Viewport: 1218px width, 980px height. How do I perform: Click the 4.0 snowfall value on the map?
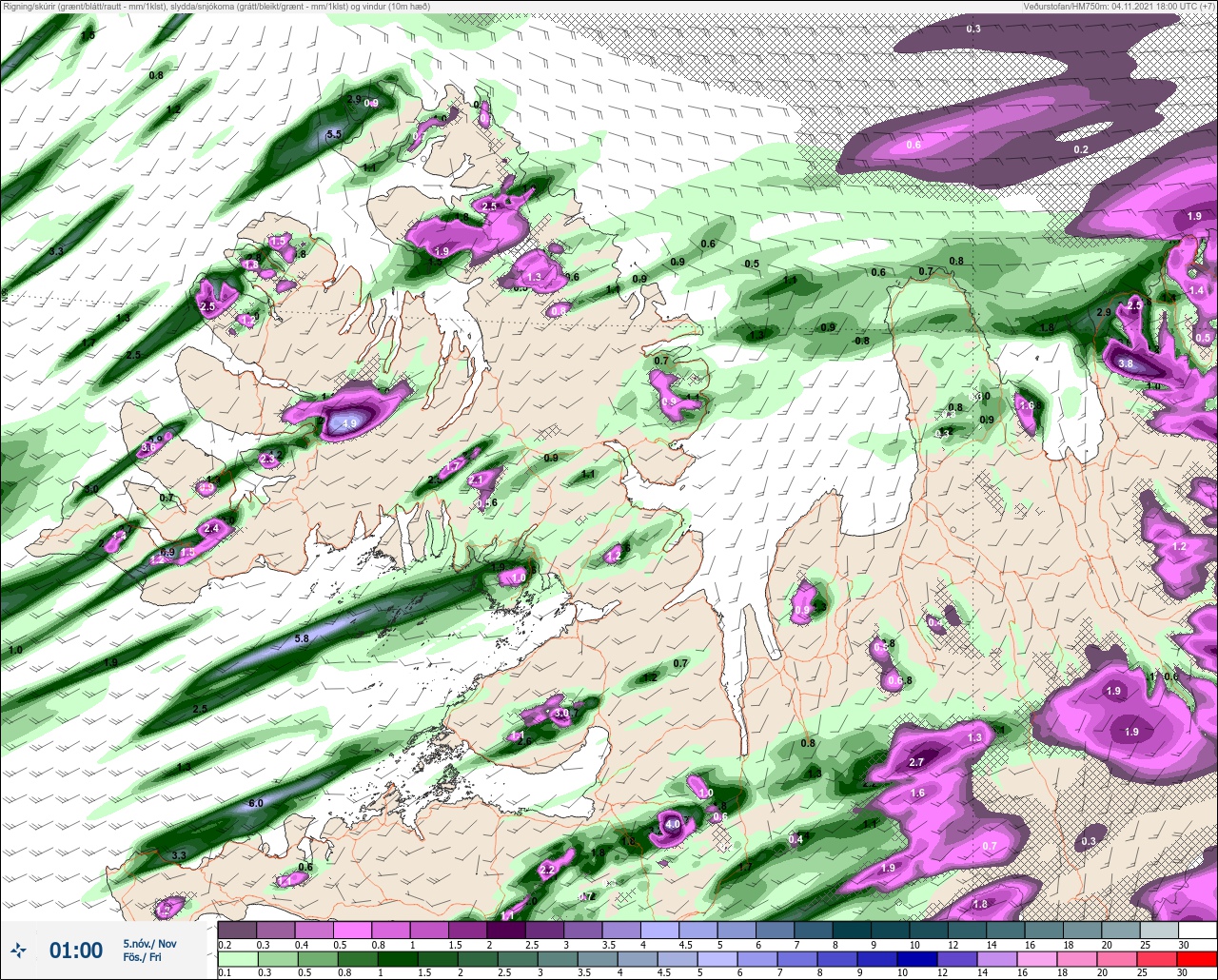[672, 824]
